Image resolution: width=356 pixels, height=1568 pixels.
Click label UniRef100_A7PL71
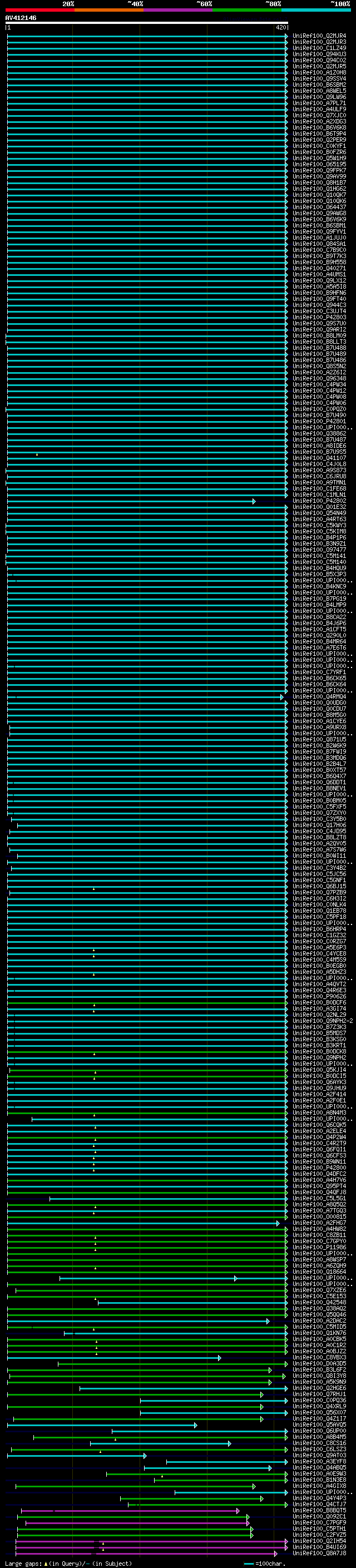(x=319, y=103)
